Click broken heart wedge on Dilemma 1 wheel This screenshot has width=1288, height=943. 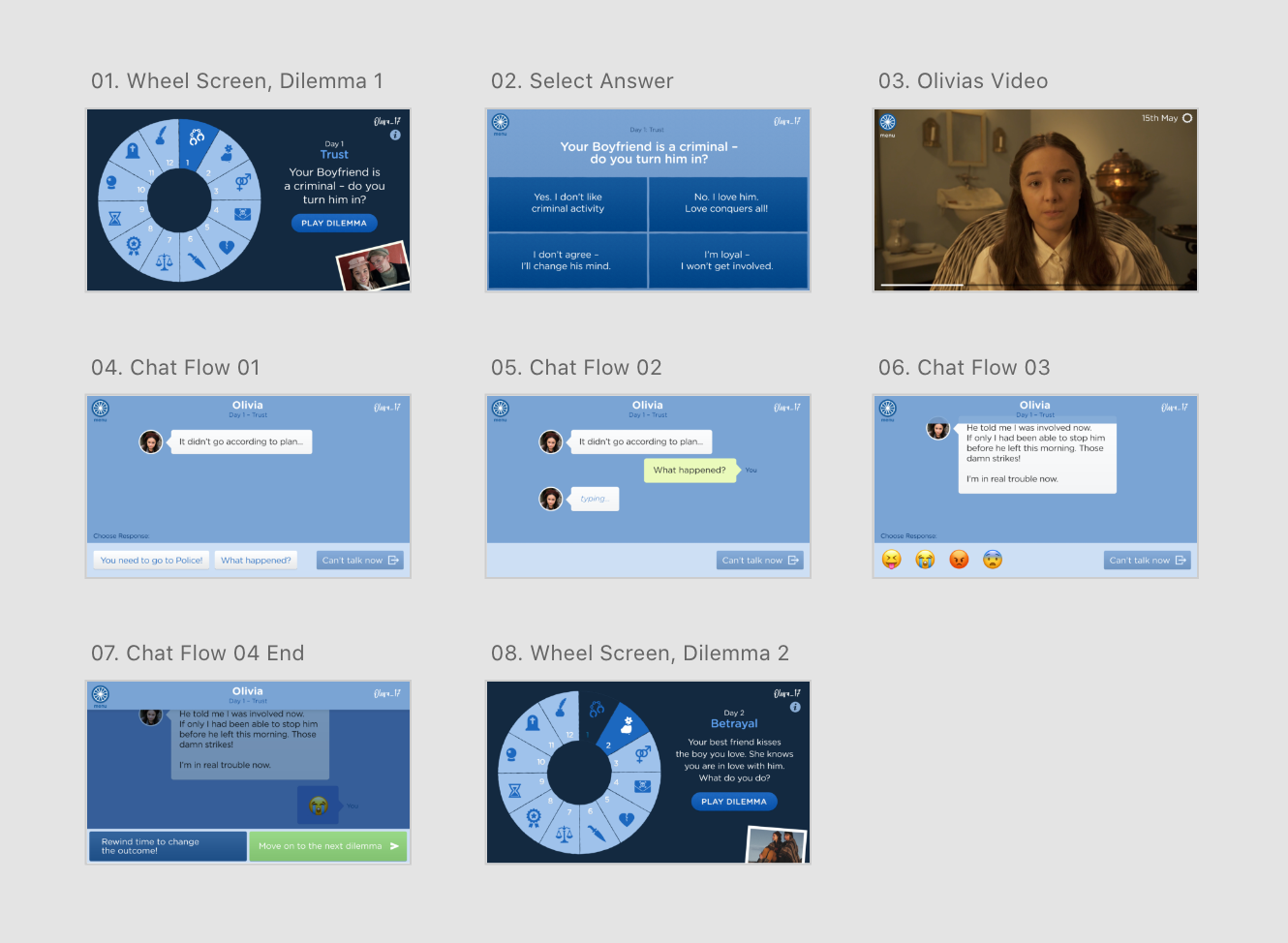(227, 247)
